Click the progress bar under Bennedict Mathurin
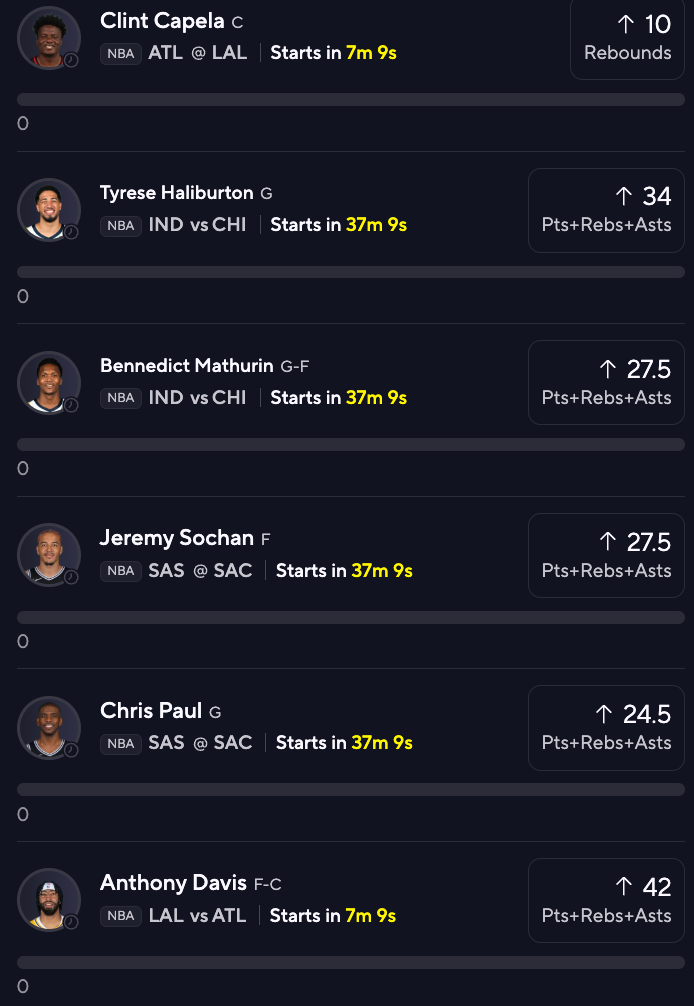This screenshot has width=694, height=1006. pos(351,445)
